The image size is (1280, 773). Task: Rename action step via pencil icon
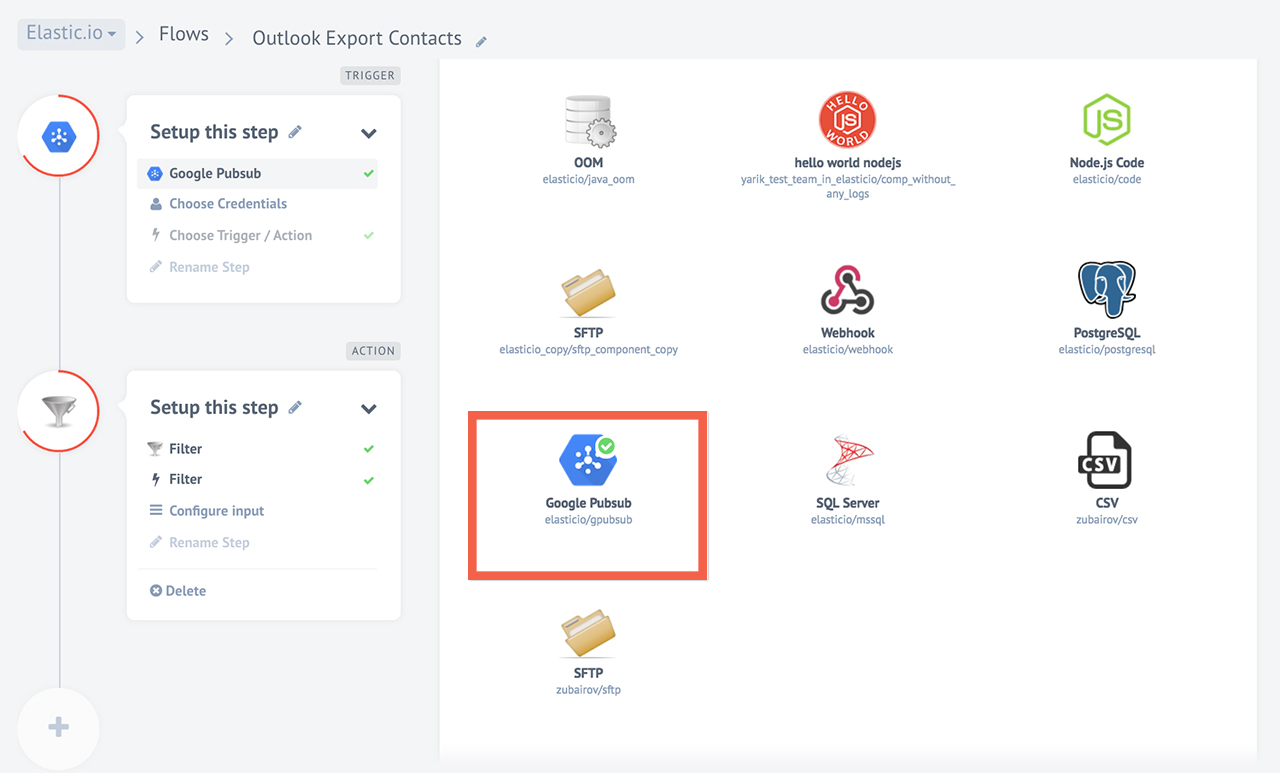click(x=295, y=407)
